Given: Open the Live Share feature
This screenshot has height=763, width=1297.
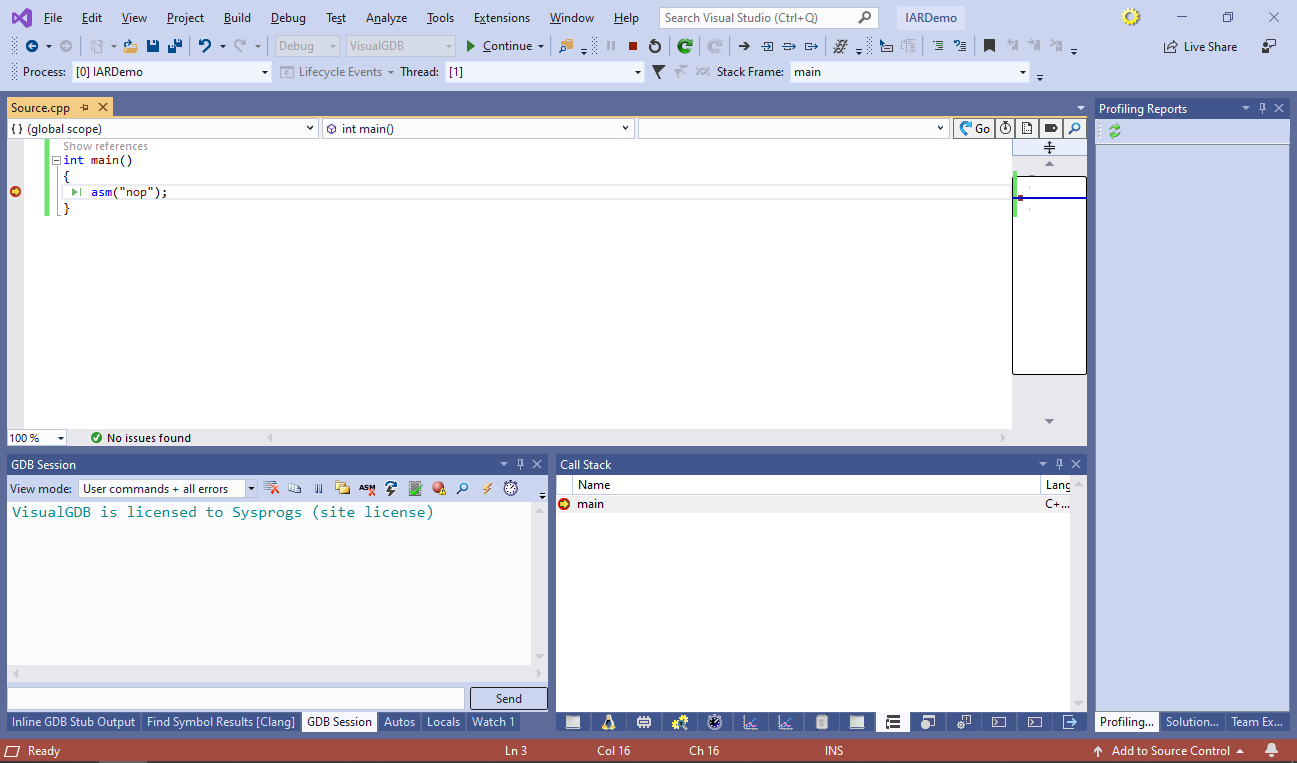Looking at the screenshot, I should 1200,47.
